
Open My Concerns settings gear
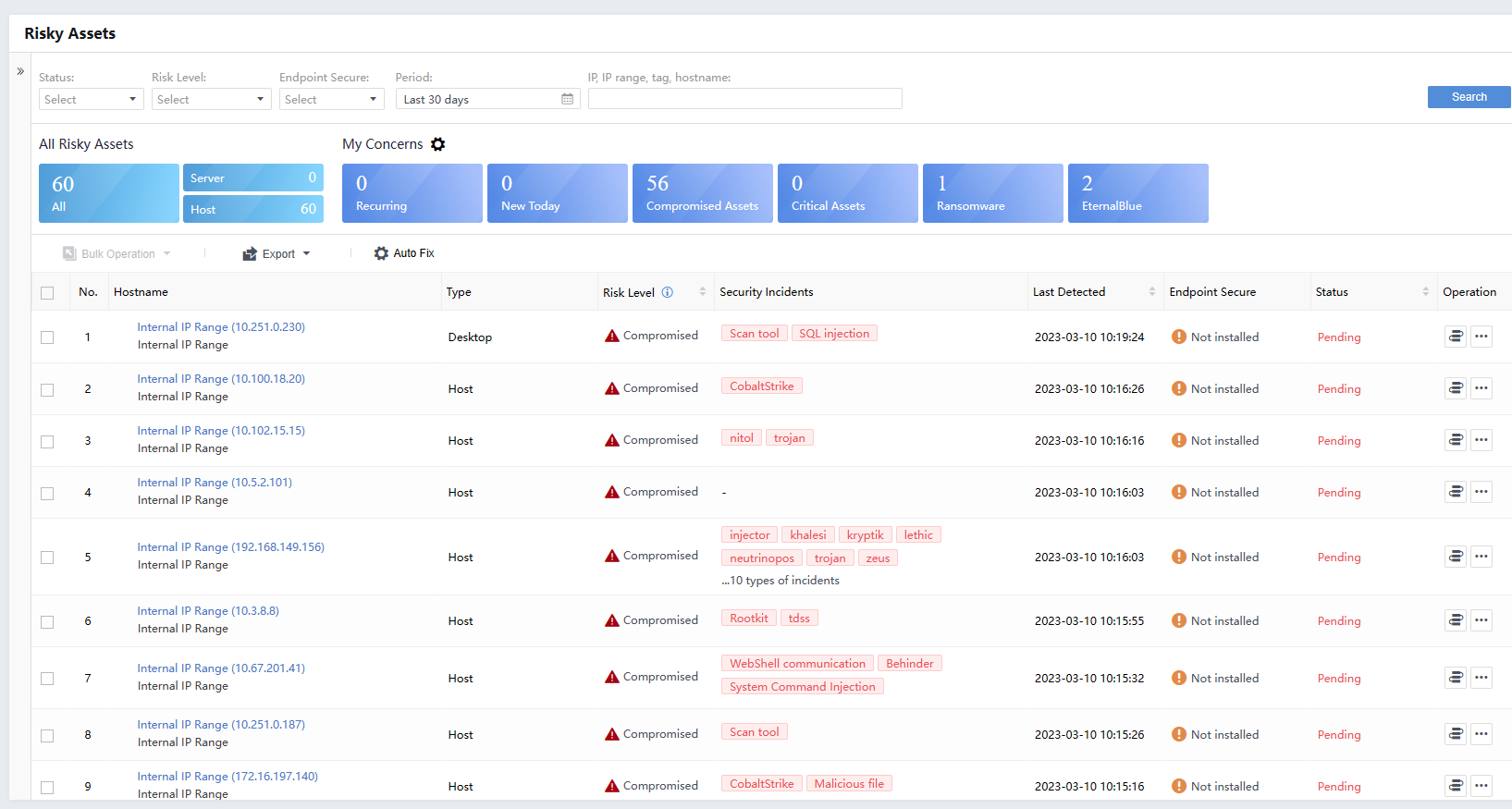point(438,144)
